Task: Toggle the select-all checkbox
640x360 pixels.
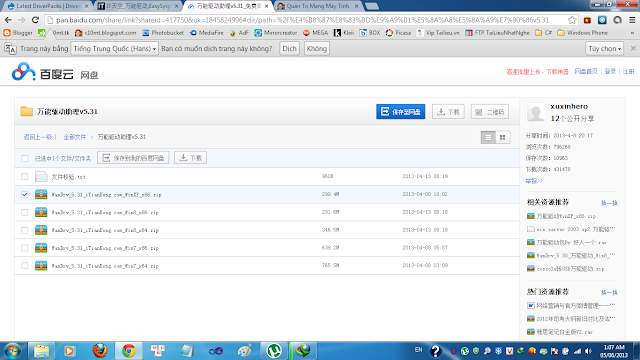Action: [24, 158]
